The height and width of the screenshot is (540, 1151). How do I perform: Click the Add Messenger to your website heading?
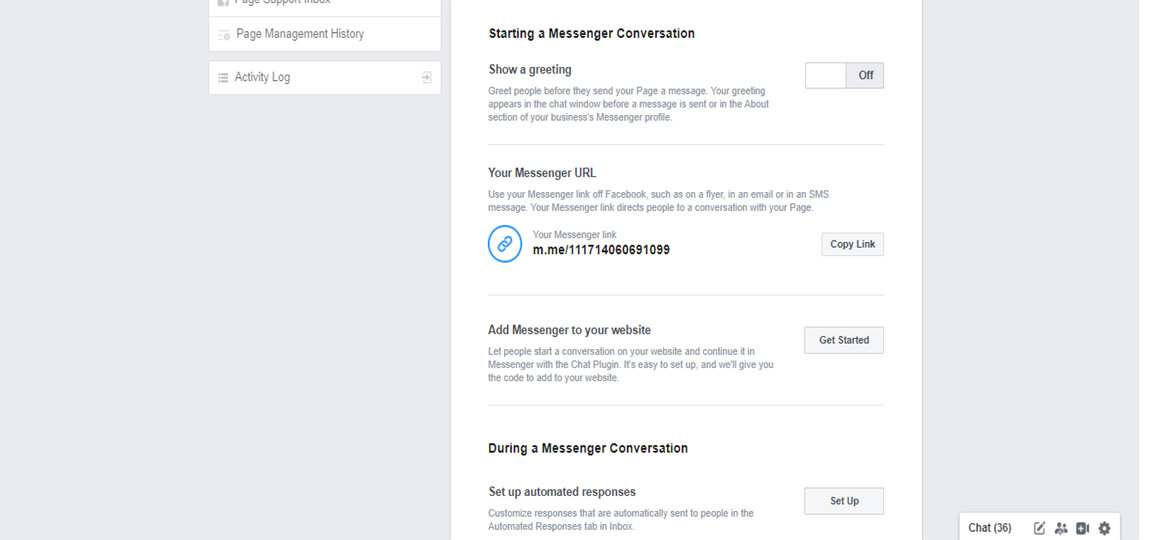pyautogui.click(x=570, y=330)
